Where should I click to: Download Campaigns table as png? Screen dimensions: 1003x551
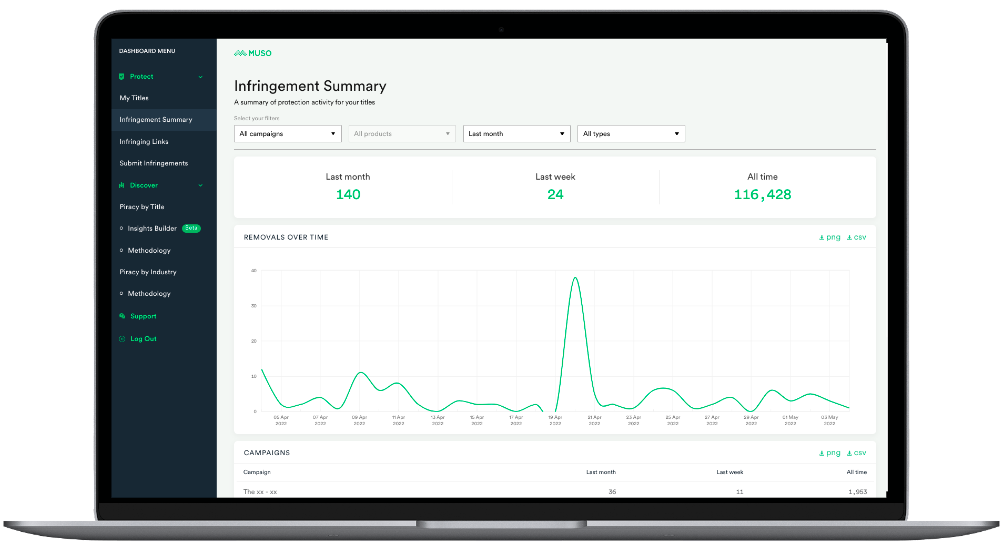pos(830,453)
